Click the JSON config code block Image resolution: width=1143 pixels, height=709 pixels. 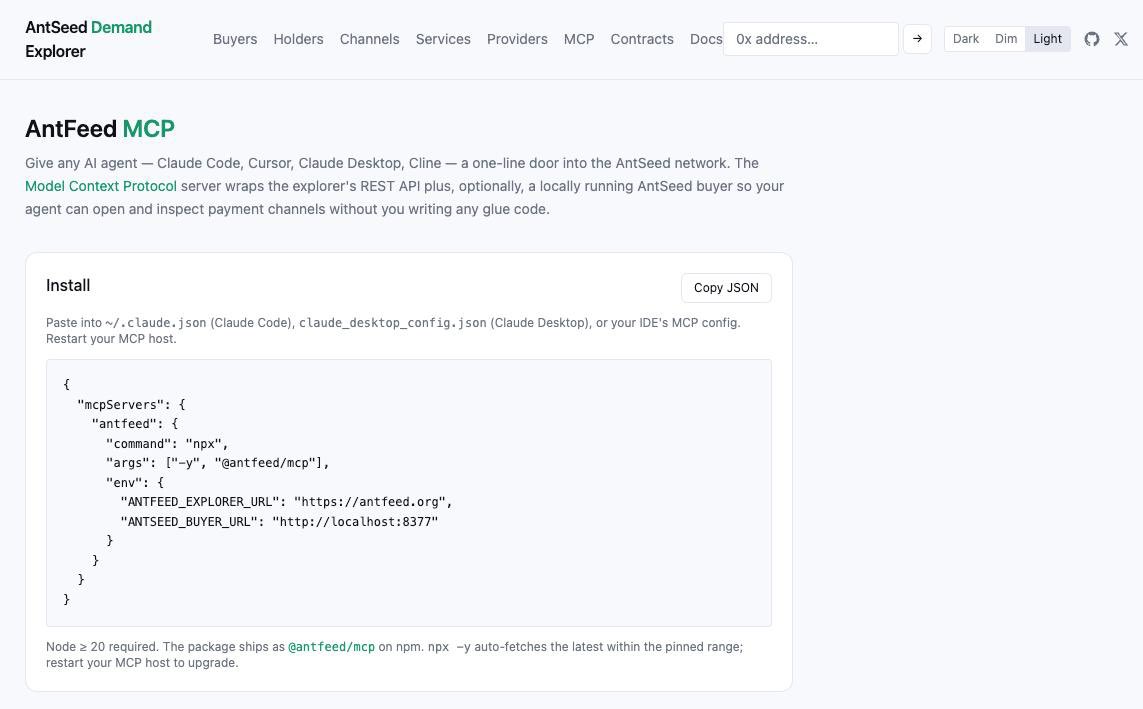point(408,493)
